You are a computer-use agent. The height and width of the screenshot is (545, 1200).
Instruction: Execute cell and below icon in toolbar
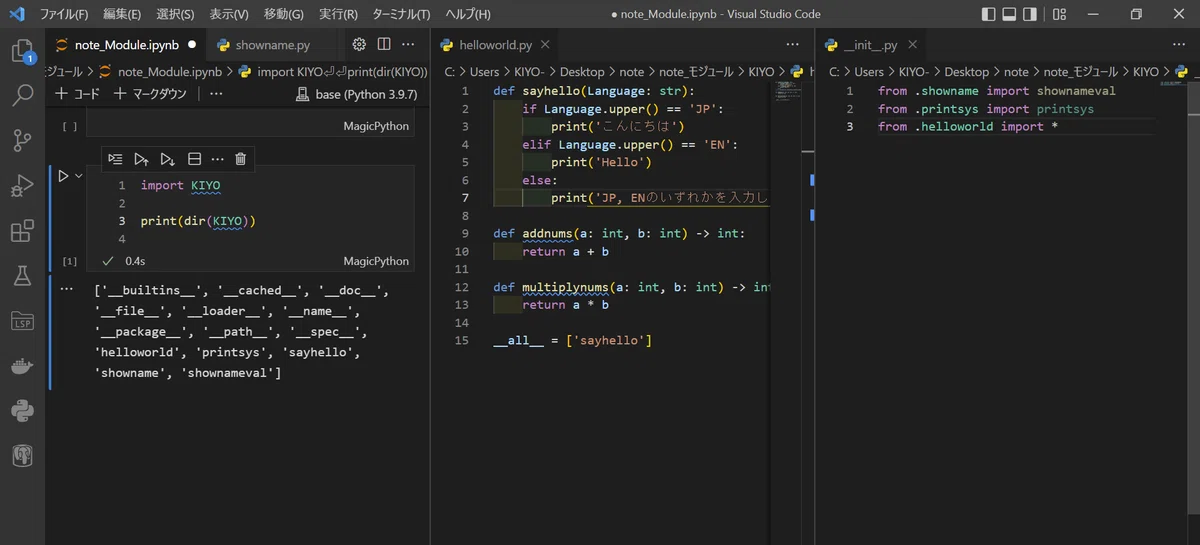click(x=167, y=159)
